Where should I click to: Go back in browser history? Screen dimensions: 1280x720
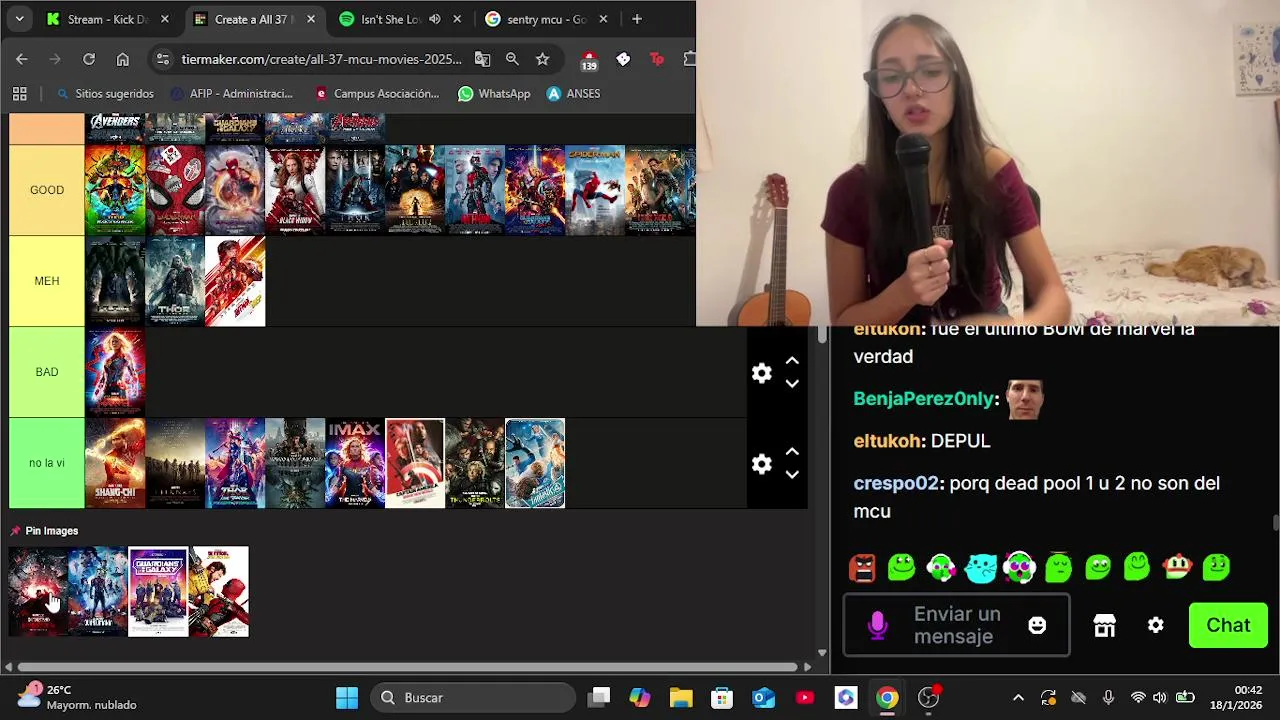tap(21, 59)
